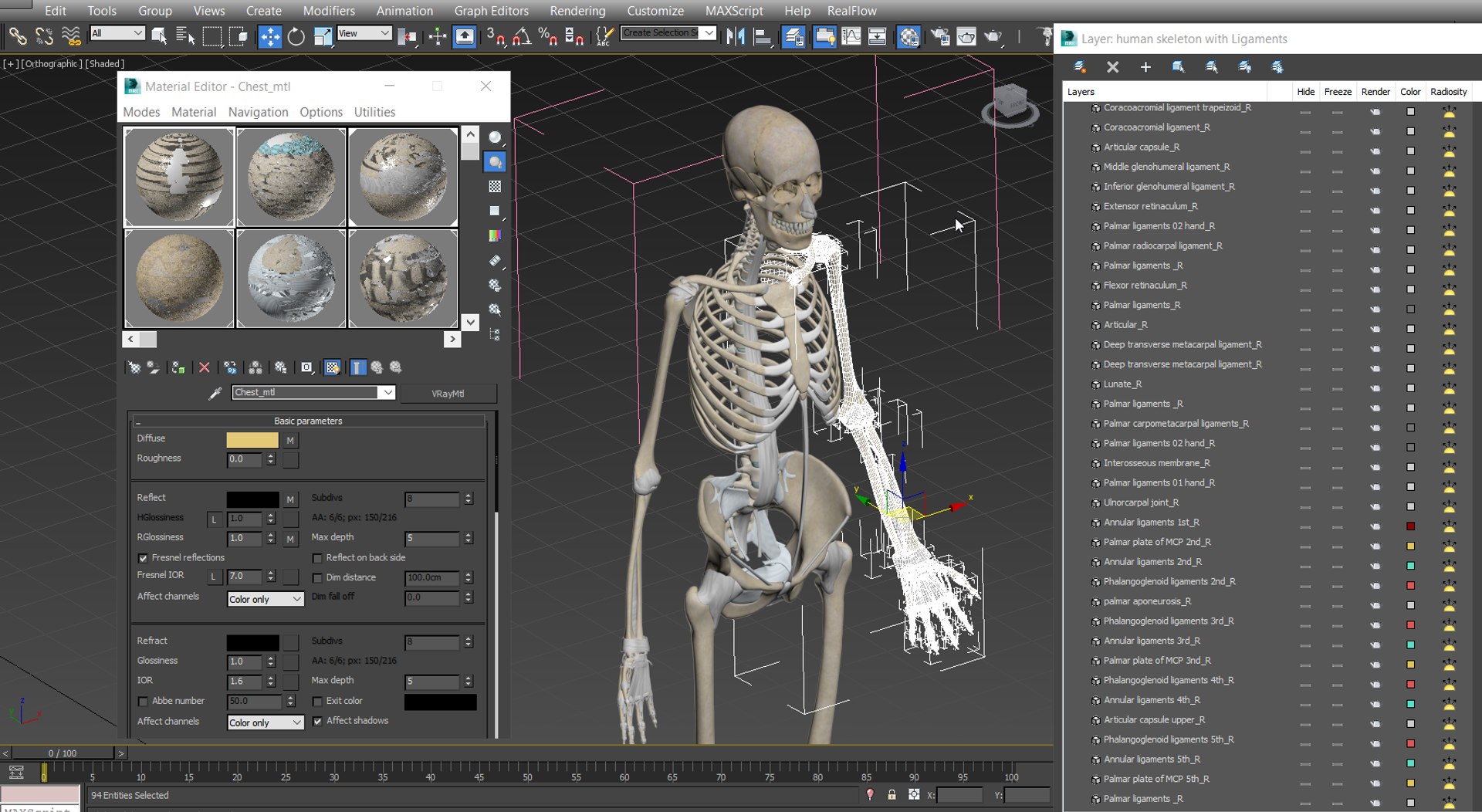This screenshot has height=812, width=1482.
Task: Uncheck Affect shadows checkbox
Action: [317, 721]
